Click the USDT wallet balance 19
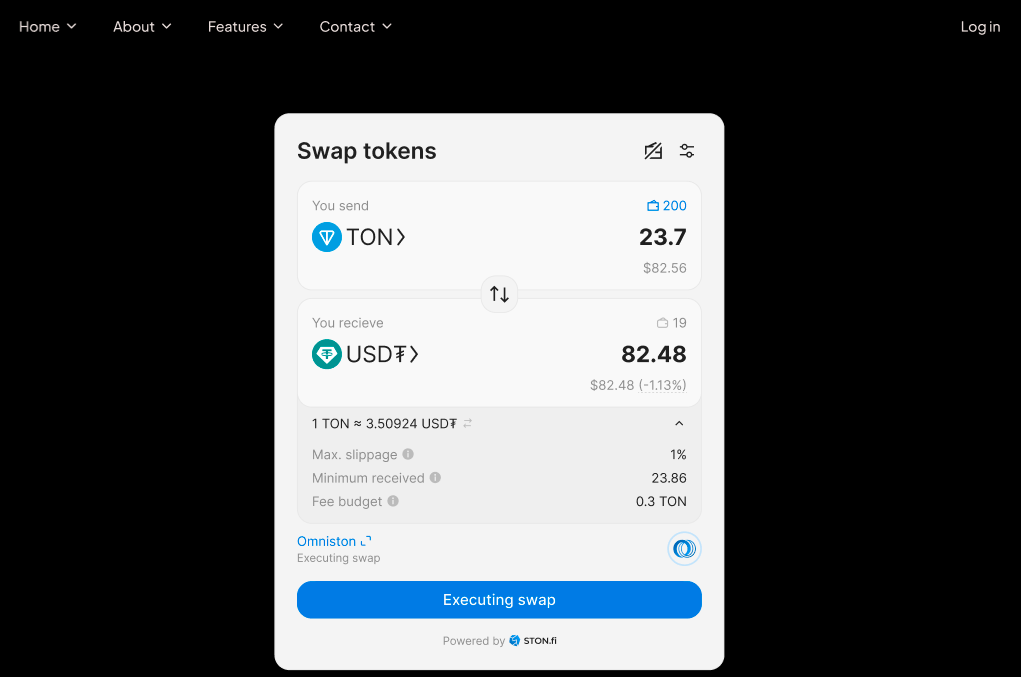The image size is (1021, 677). point(671,323)
